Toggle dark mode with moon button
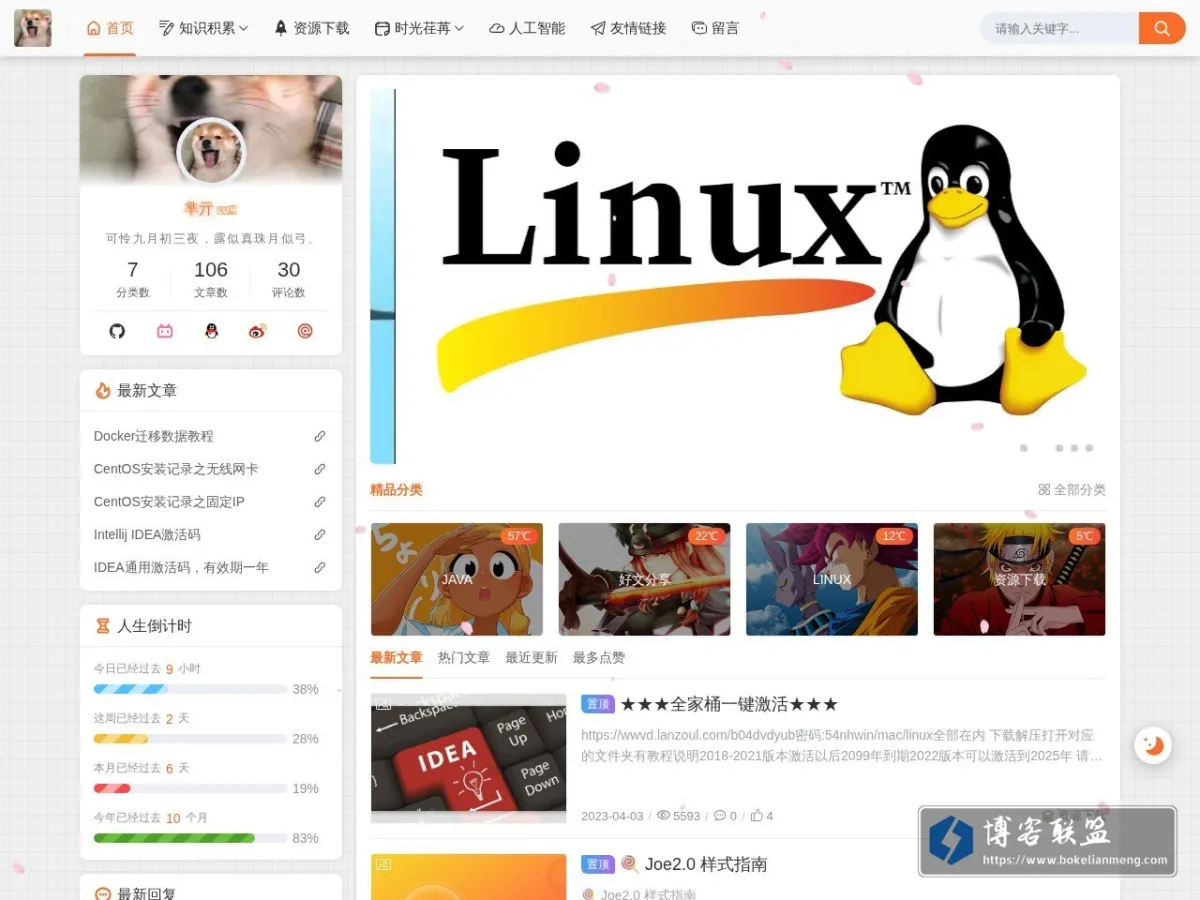The image size is (1200, 900). click(1153, 745)
